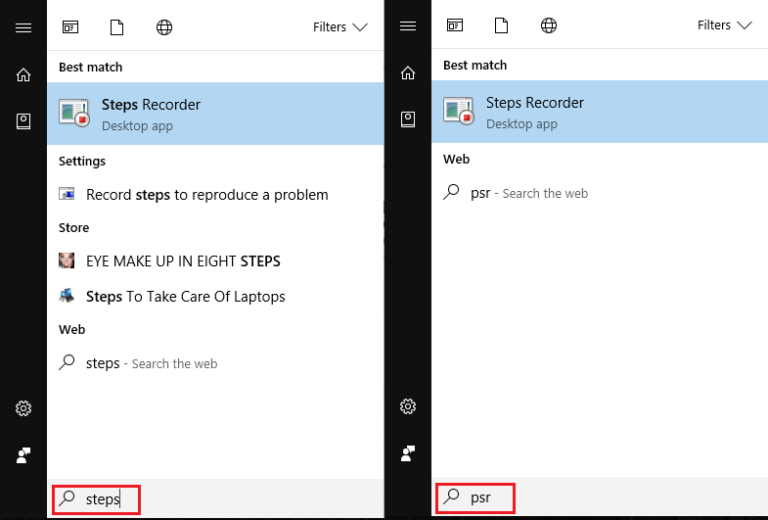The width and height of the screenshot is (768, 520).
Task: Click the laptop care app thumbnail
Action: pos(67,296)
